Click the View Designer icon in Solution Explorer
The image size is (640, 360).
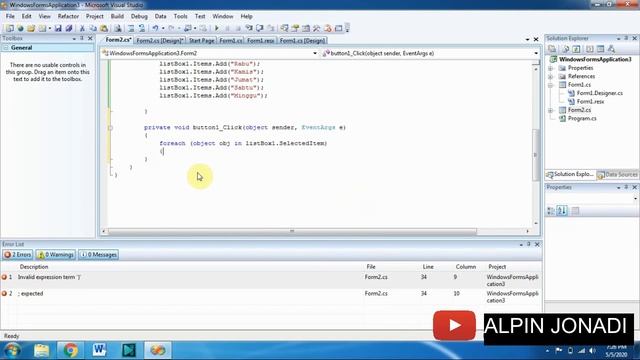[600, 49]
